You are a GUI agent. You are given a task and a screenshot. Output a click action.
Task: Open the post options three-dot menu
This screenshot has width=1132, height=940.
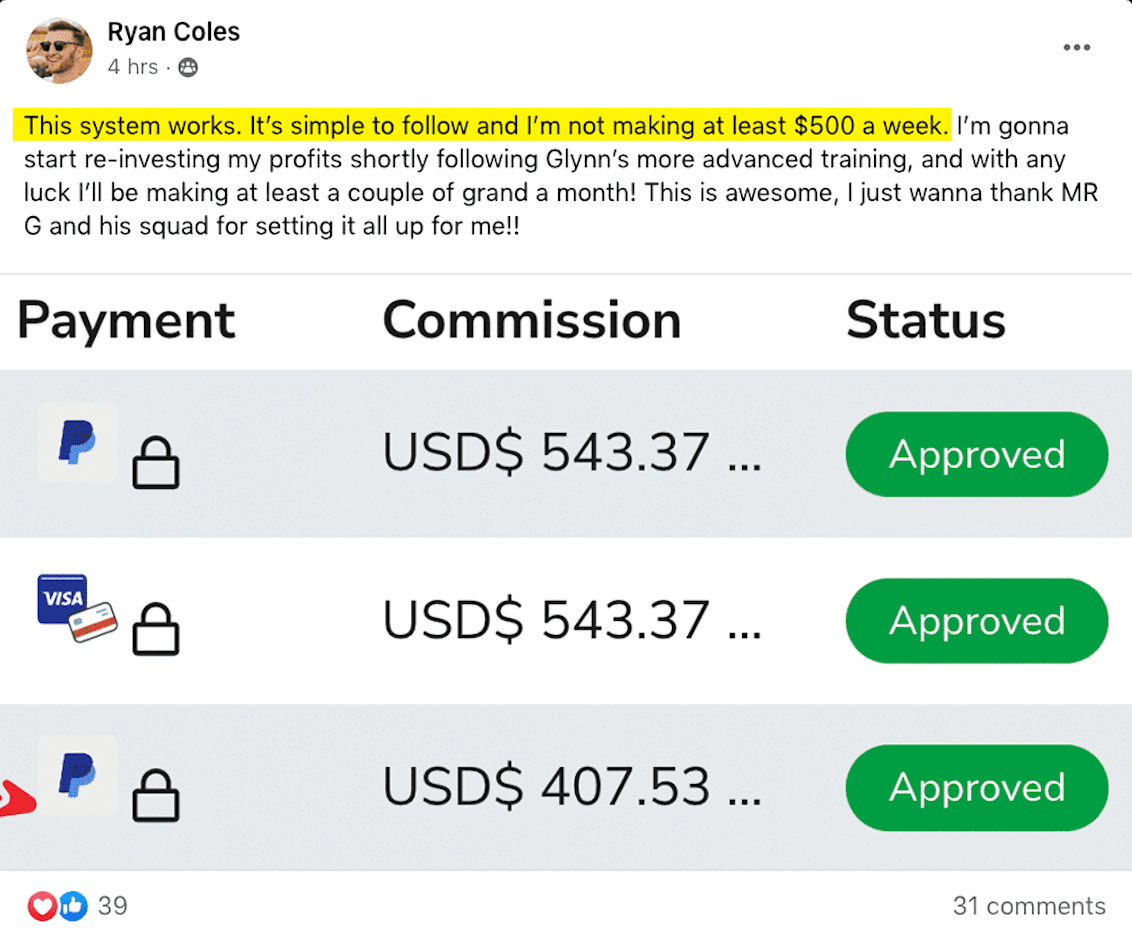[x=1076, y=48]
